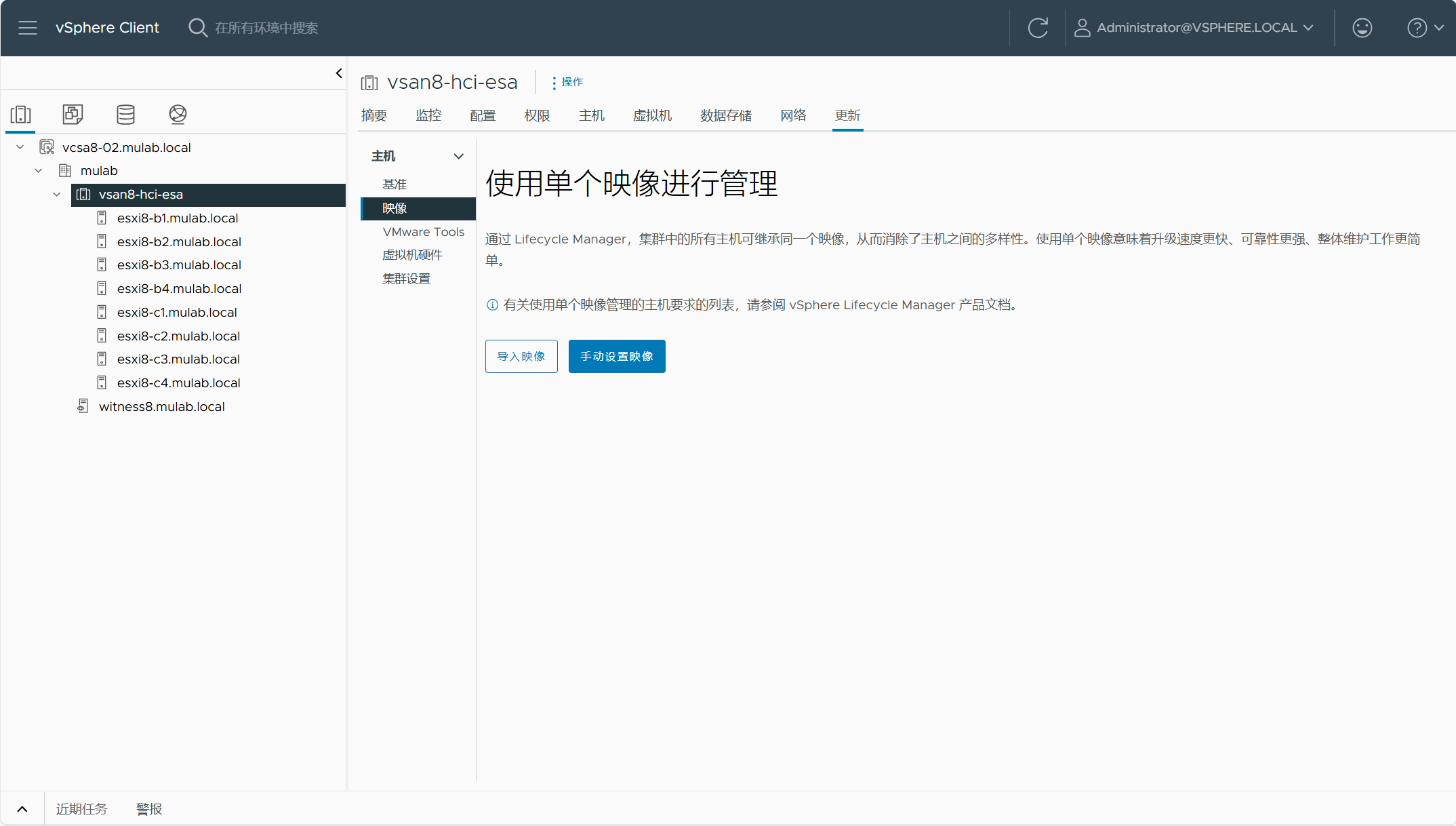Select 基准 in update sidebar
This screenshot has height=826, width=1456.
395,184
